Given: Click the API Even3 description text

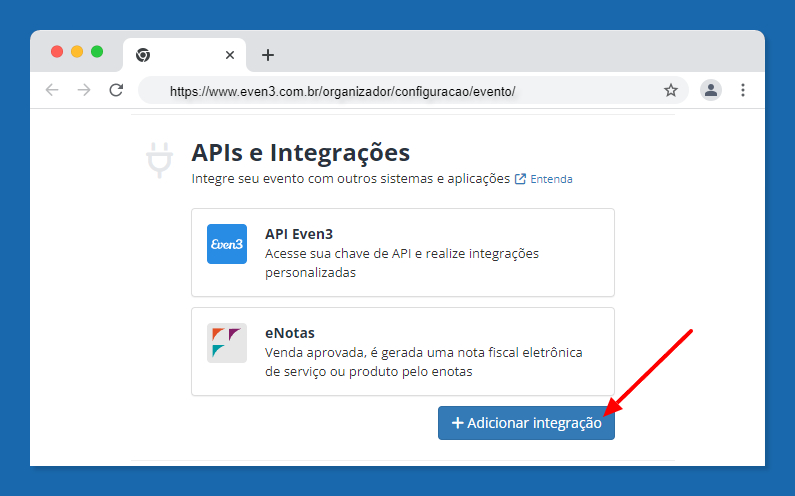Looking at the screenshot, I should coord(402,263).
